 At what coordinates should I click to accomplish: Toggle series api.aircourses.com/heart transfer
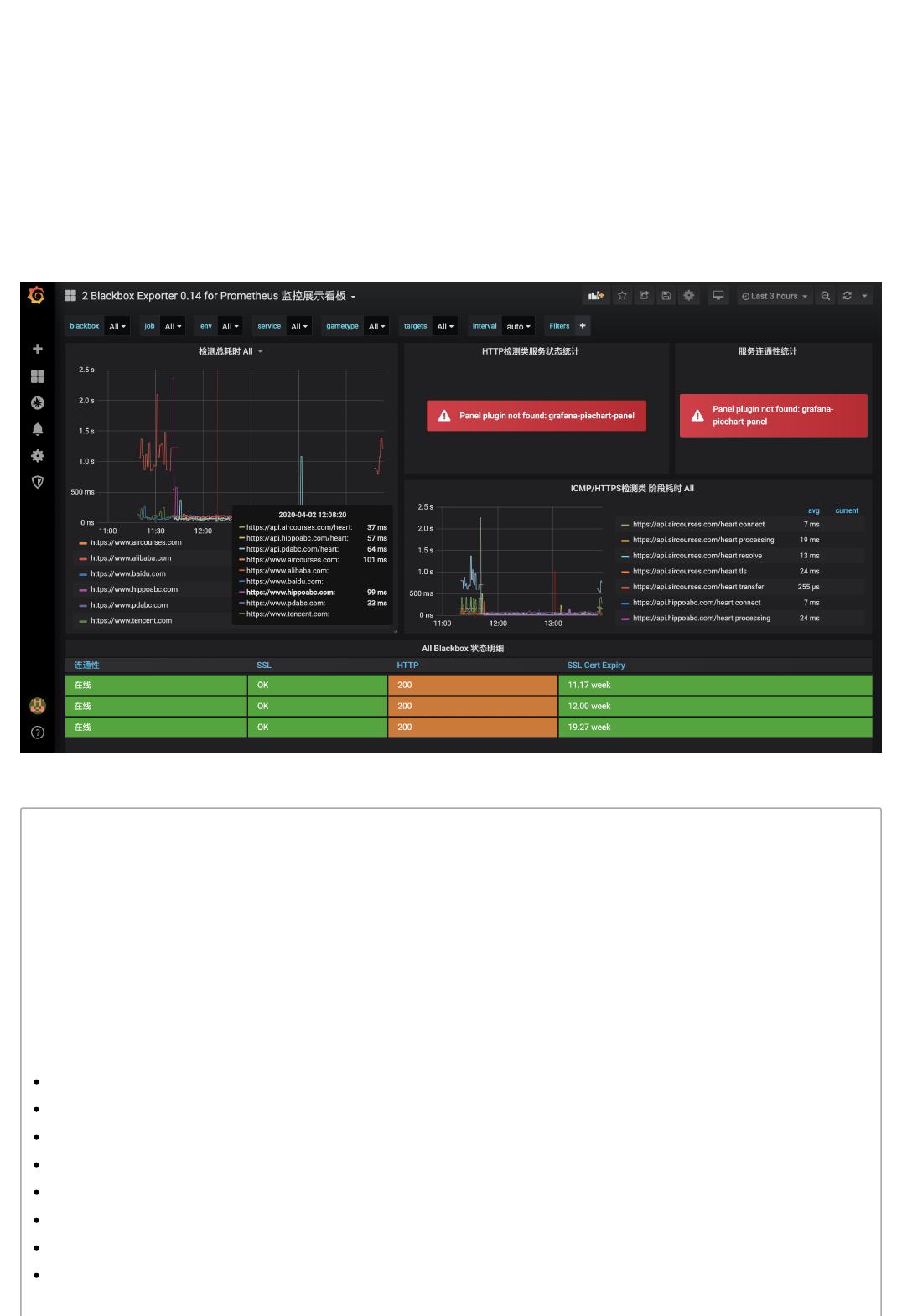[x=698, y=587]
